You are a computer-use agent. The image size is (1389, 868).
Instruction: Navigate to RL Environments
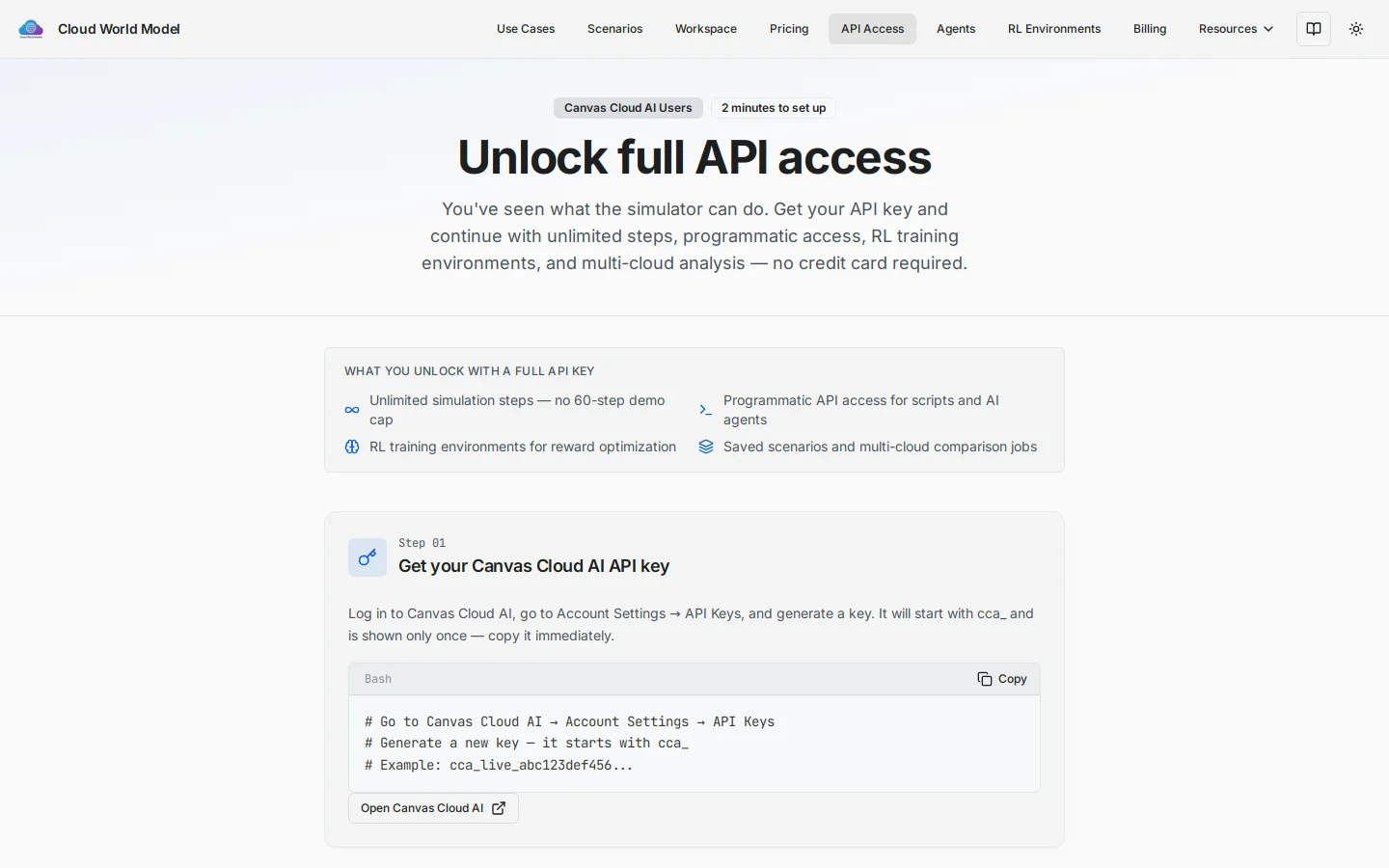(x=1054, y=29)
